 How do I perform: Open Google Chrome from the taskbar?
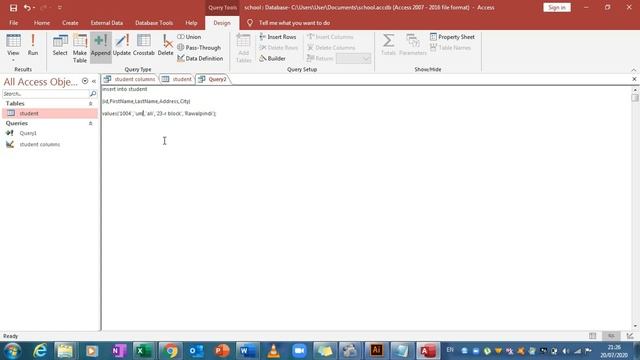pos(170,351)
